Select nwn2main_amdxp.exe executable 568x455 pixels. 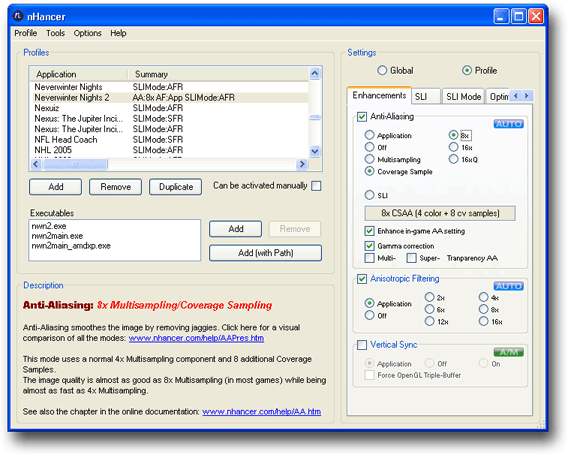click(71, 246)
